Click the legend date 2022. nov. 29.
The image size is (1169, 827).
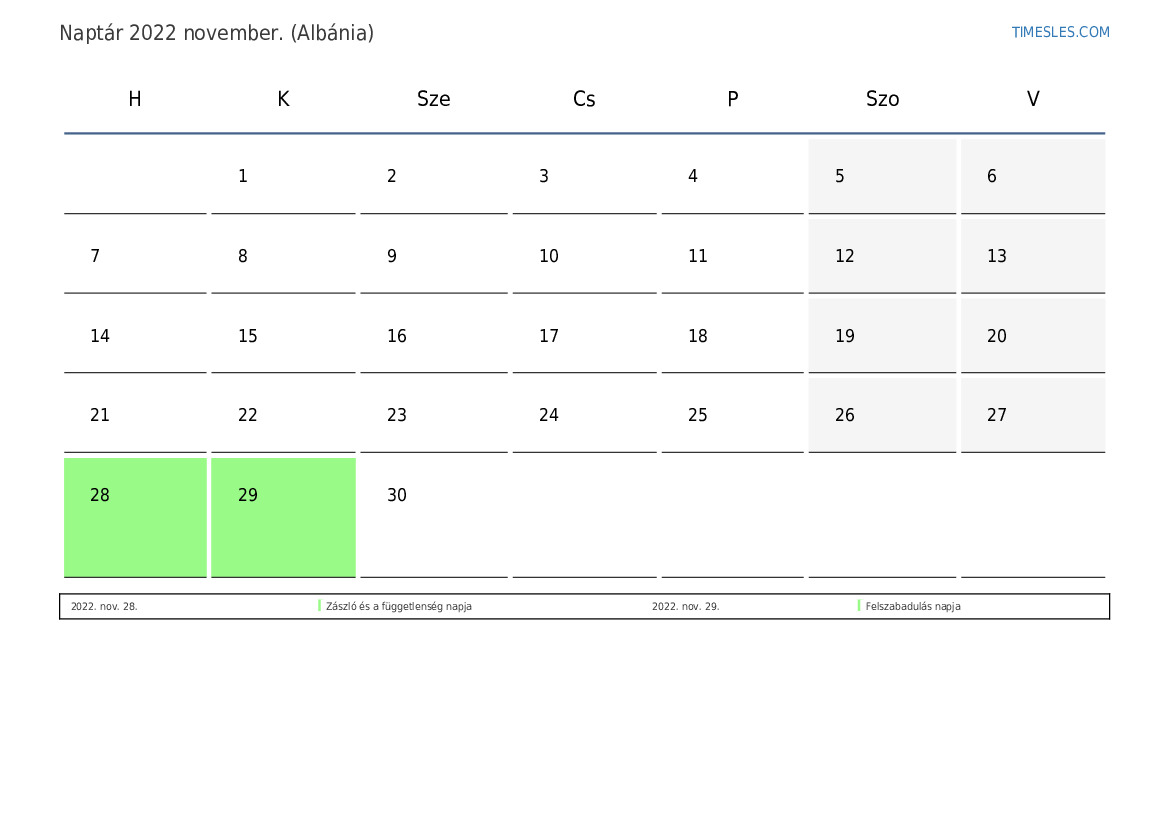[x=685, y=607]
